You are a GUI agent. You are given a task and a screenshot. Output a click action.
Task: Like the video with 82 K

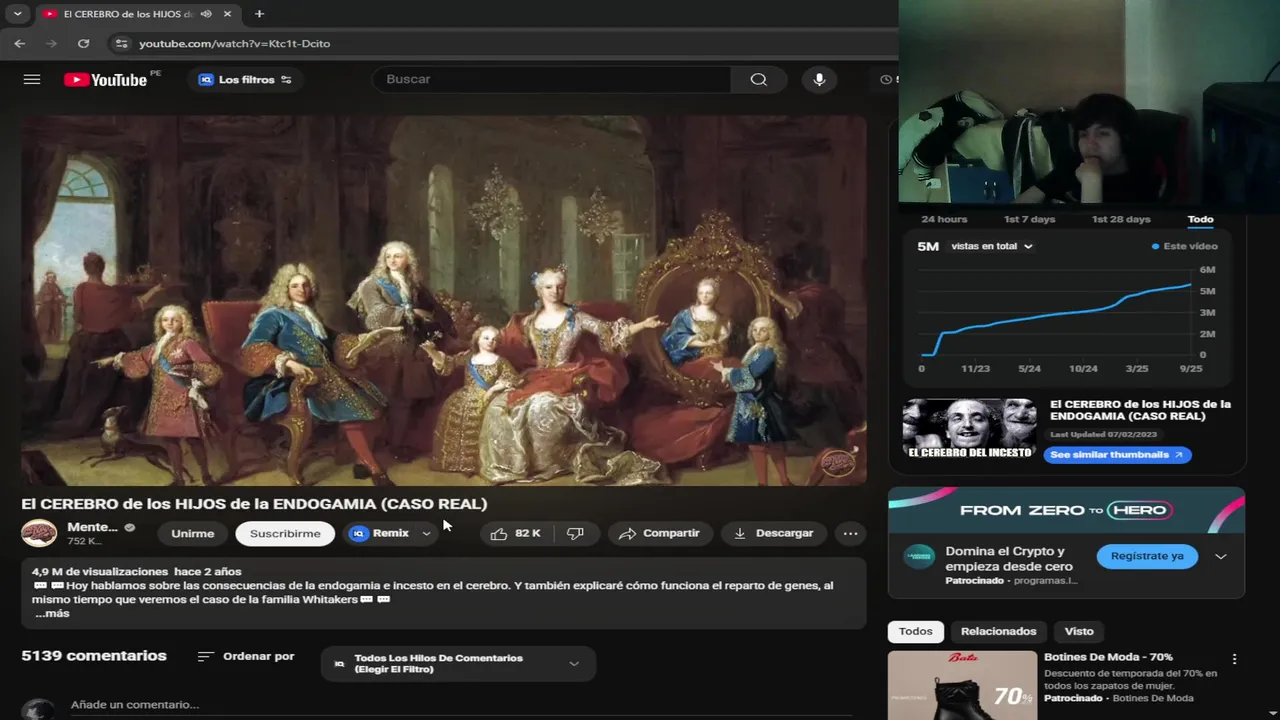click(516, 533)
